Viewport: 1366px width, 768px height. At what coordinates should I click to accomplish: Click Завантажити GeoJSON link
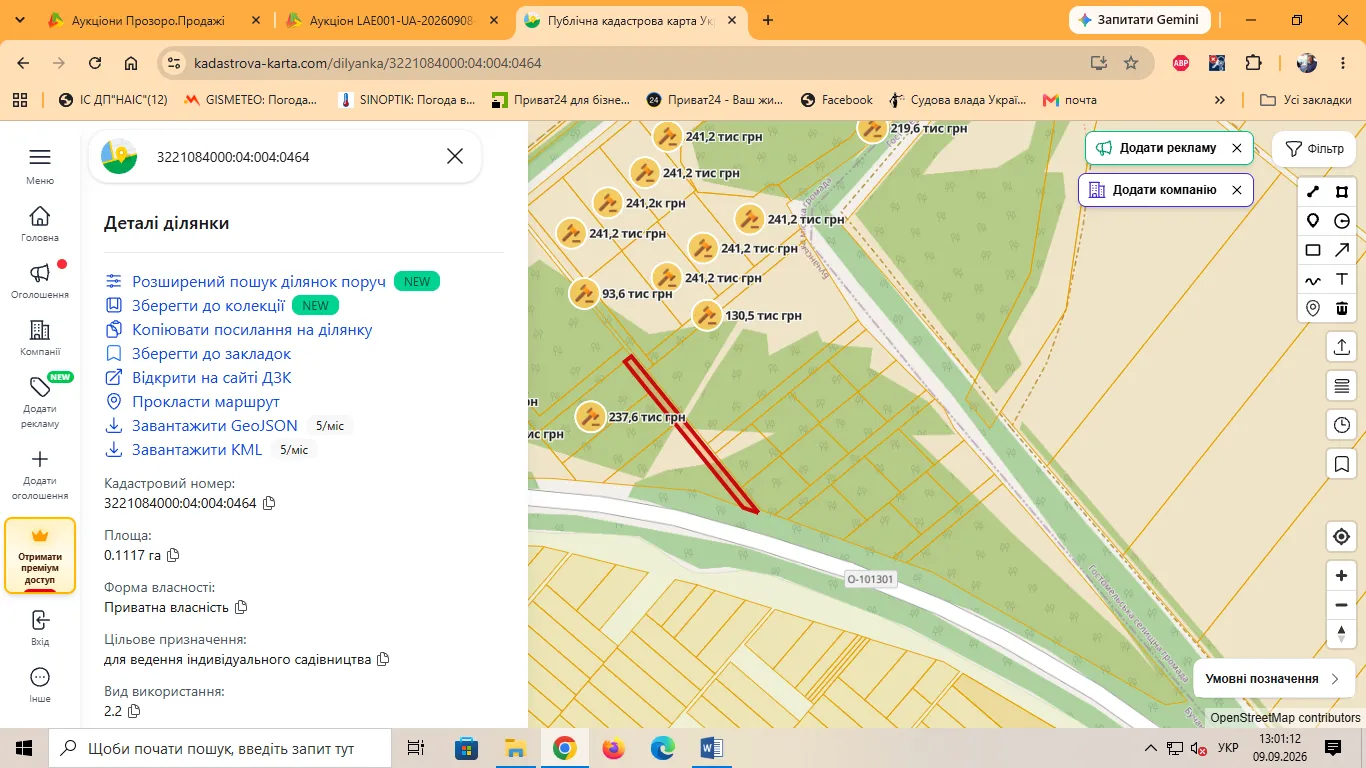coord(215,426)
